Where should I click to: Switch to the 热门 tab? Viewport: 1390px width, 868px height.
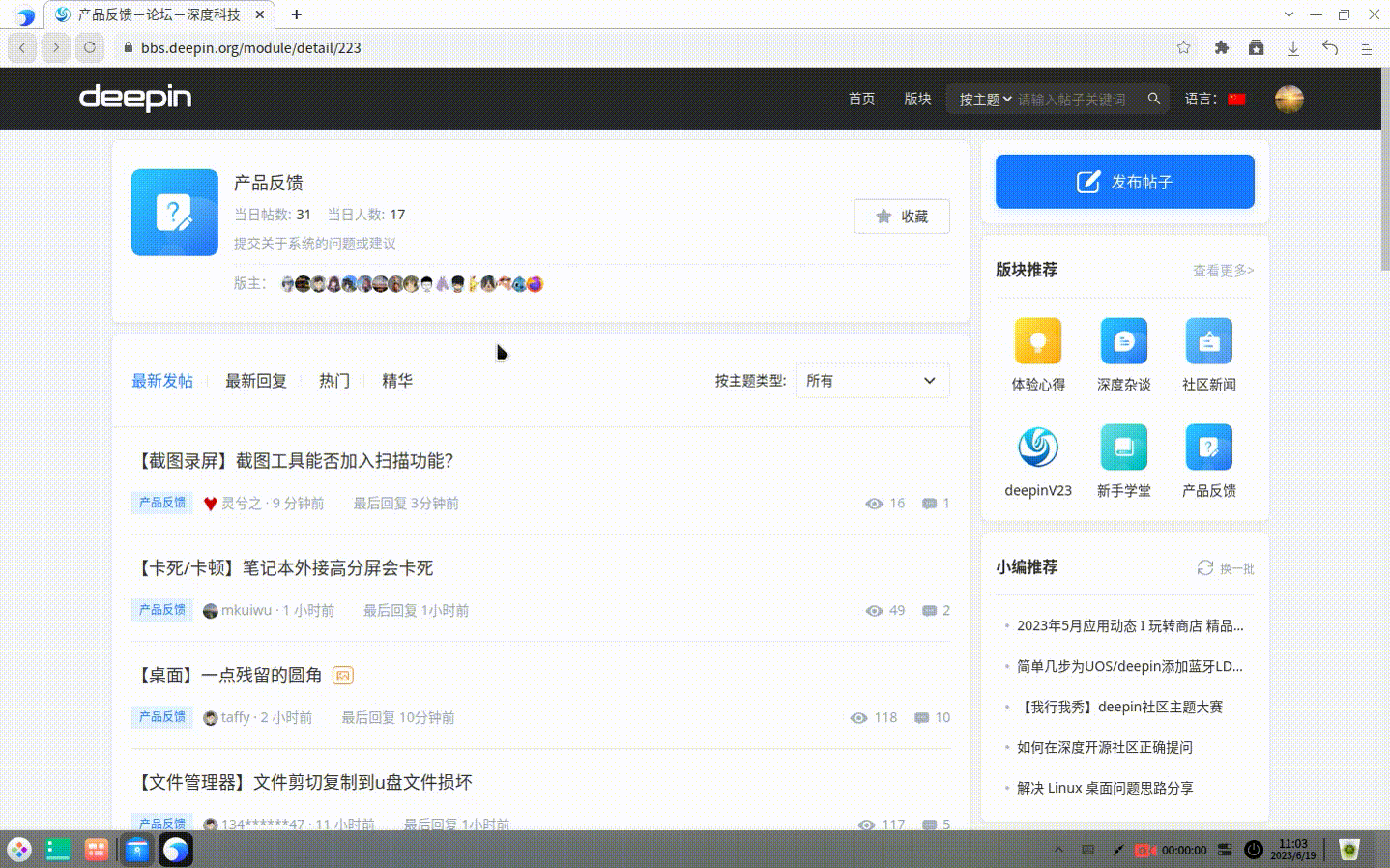pyautogui.click(x=333, y=380)
